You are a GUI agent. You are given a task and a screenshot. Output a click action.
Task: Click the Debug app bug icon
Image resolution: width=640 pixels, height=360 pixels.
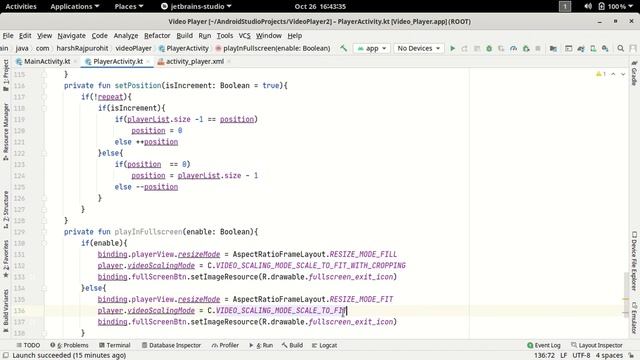(489, 48)
